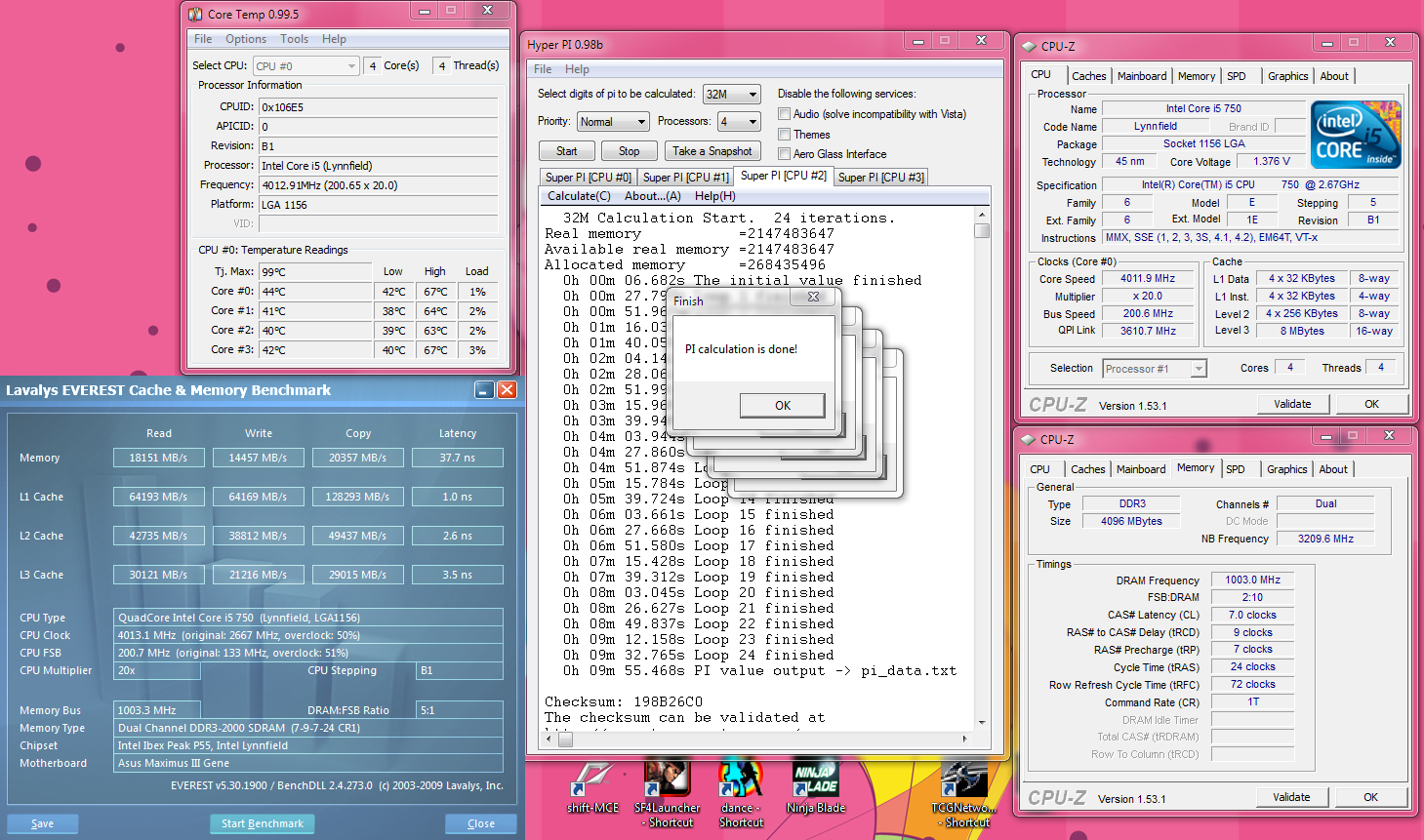The width and height of the screenshot is (1424, 840).
Task: Toggle the Themes checkbox in Hyper PI
Action: [x=784, y=134]
